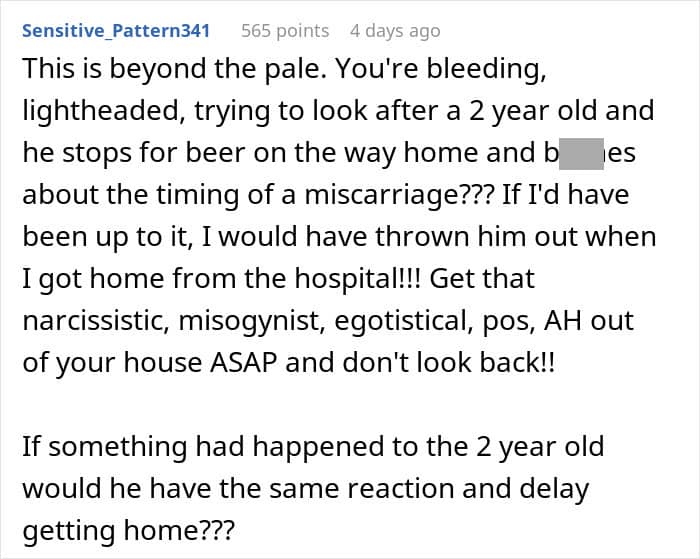Screen dimensions: 700x559
Task: Click the gray censored block in the comment
Action: 581,154
